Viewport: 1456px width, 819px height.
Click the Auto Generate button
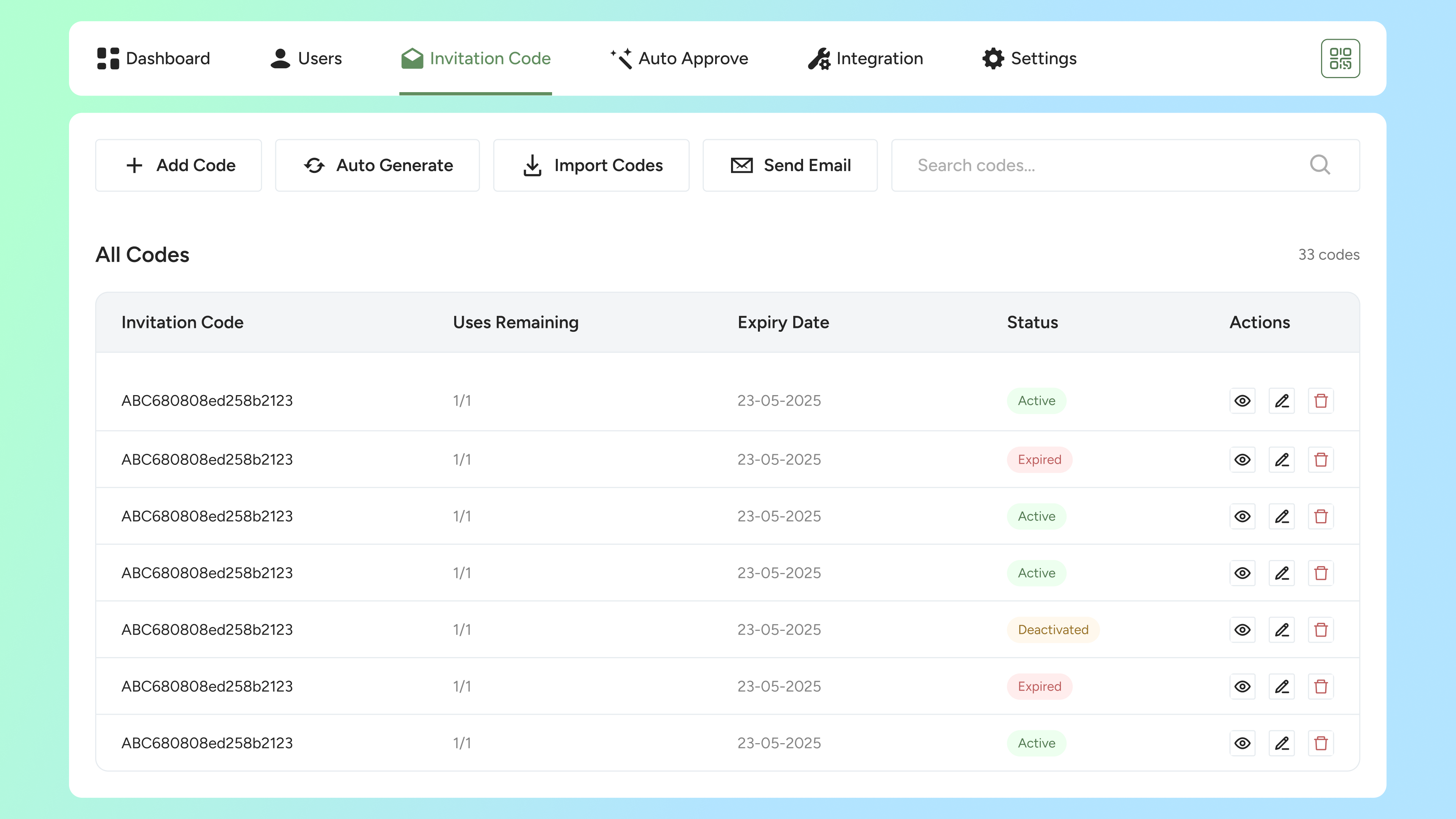coord(378,165)
